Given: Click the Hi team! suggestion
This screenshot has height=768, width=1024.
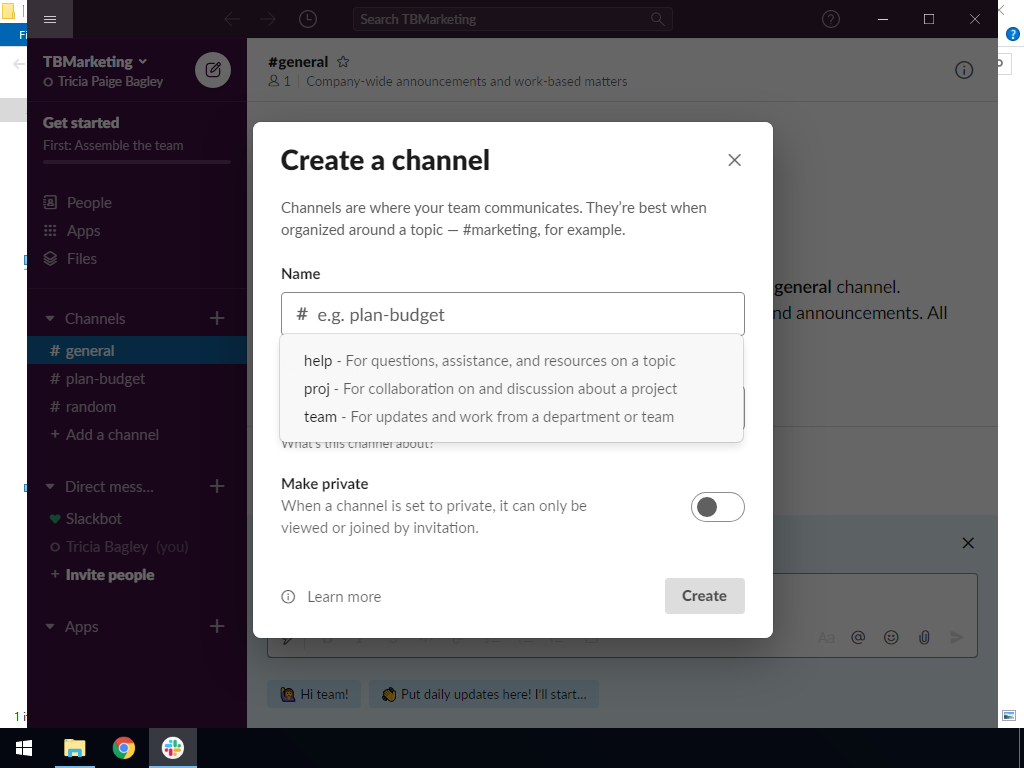Looking at the screenshot, I should pos(314,694).
